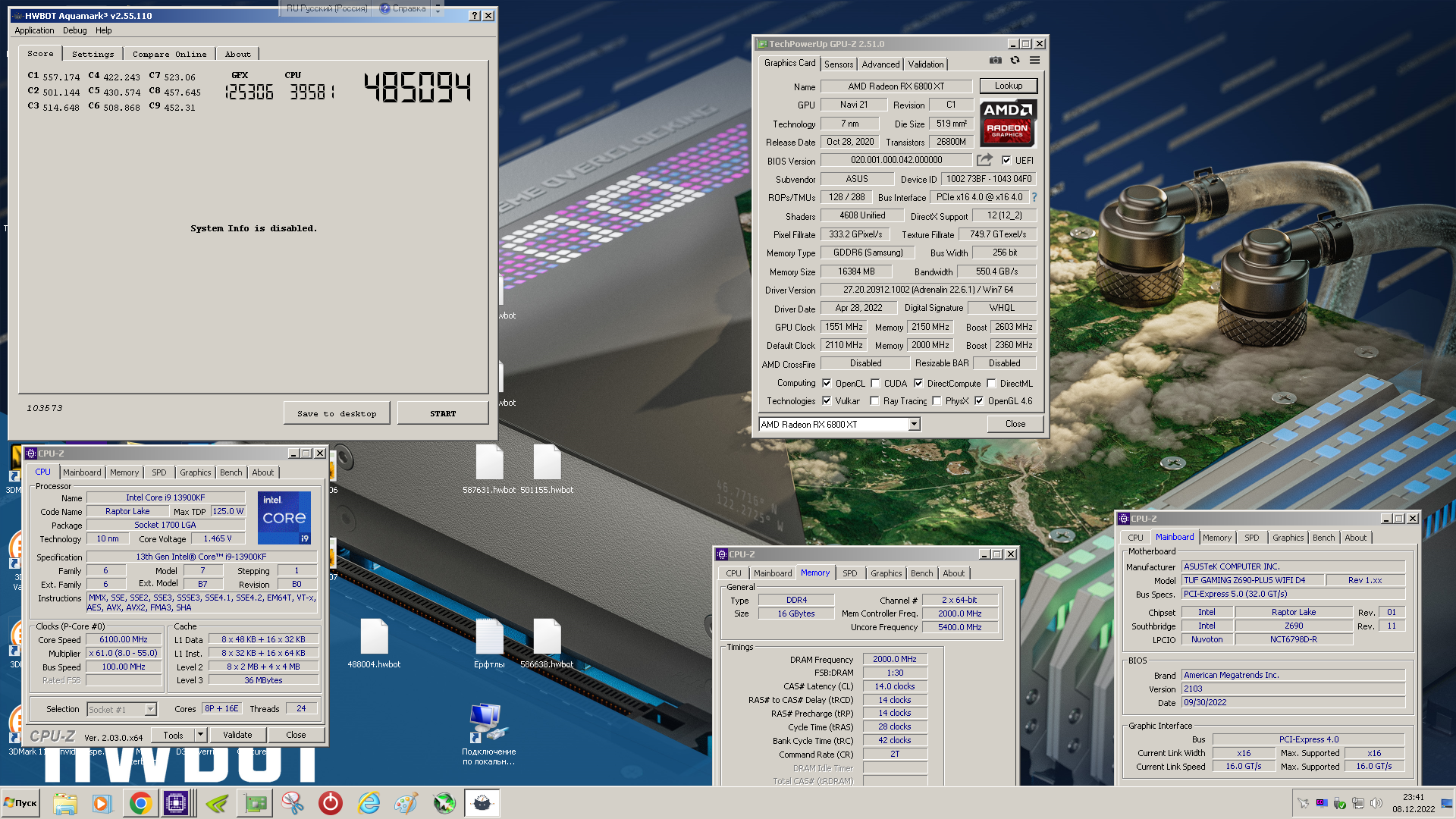Image resolution: width=1456 pixels, height=819 pixels.
Task: Open the 488004.hwbot desktop file
Action: (374, 644)
